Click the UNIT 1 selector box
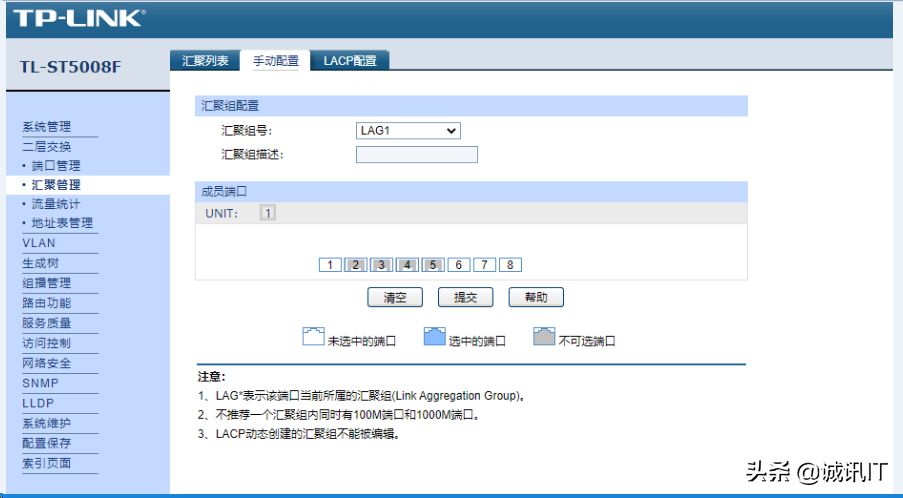Viewport: 903px width, 498px height. tap(268, 213)
